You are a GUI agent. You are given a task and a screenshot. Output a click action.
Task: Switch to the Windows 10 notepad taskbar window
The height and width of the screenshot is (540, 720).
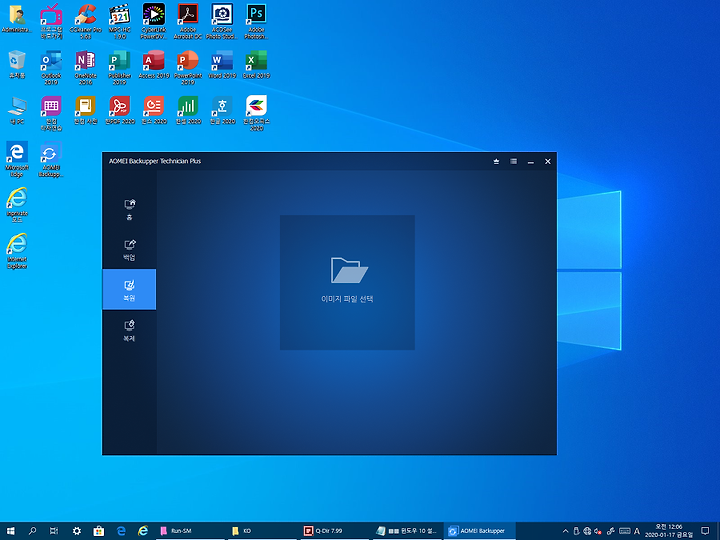click(407, 531)
